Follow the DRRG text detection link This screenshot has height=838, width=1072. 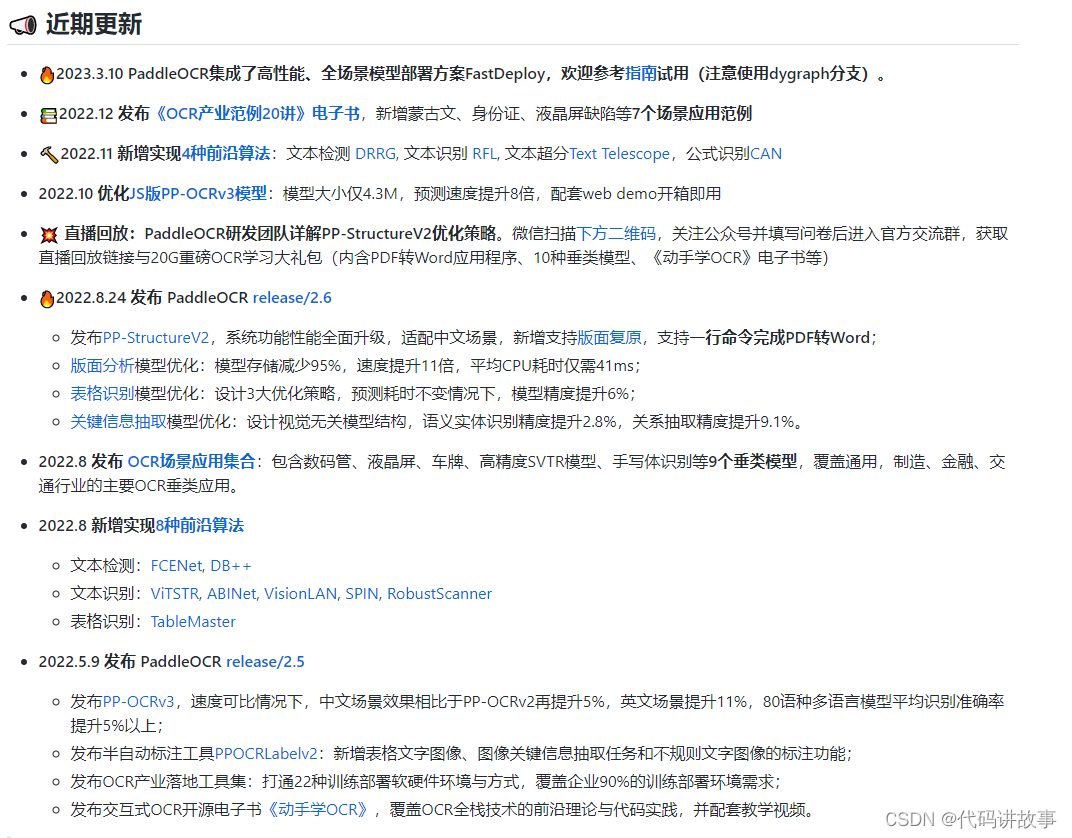[375, 154]
